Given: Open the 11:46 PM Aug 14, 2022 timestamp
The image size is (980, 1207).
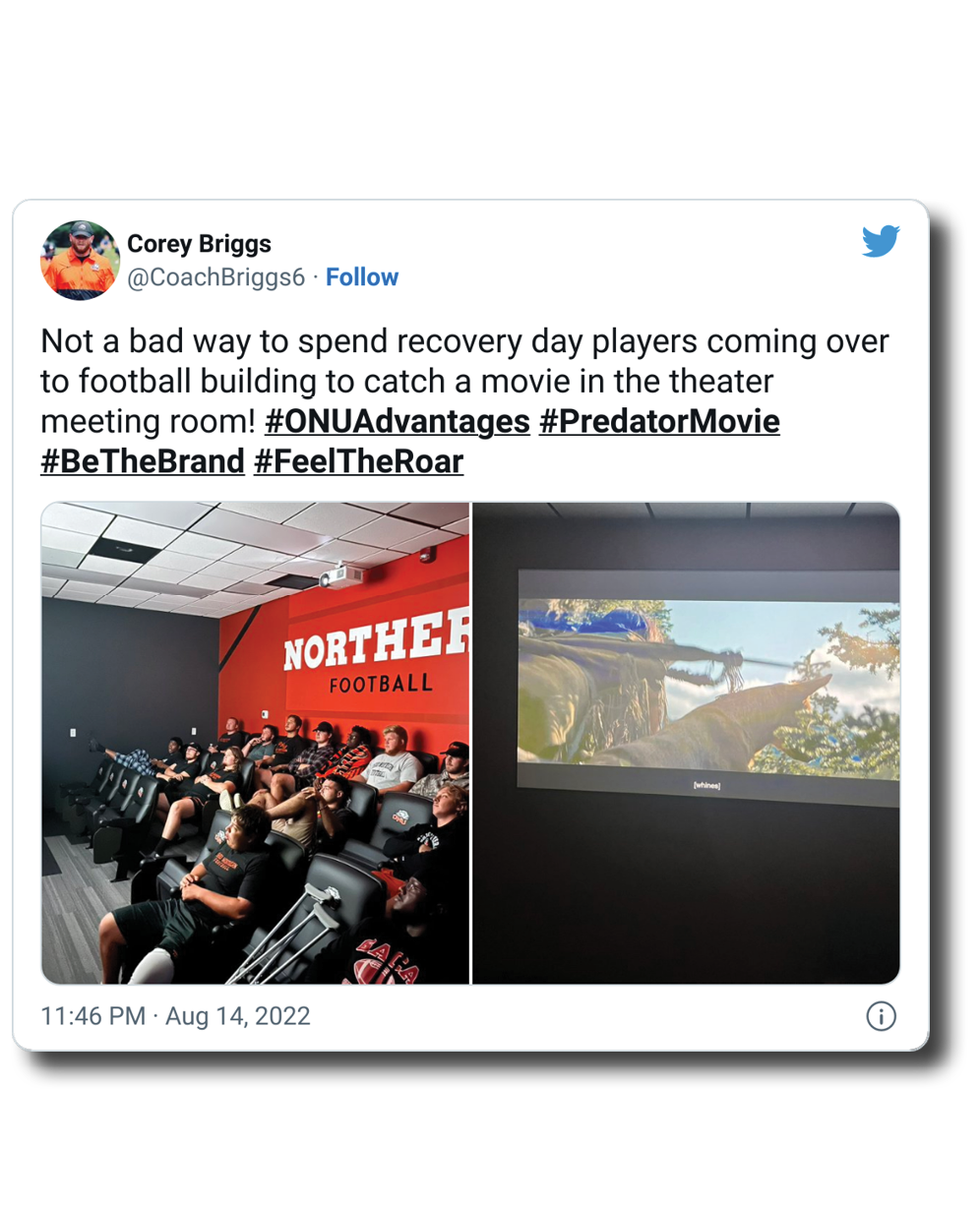Looking at the screenshot, I should 175,1016.
